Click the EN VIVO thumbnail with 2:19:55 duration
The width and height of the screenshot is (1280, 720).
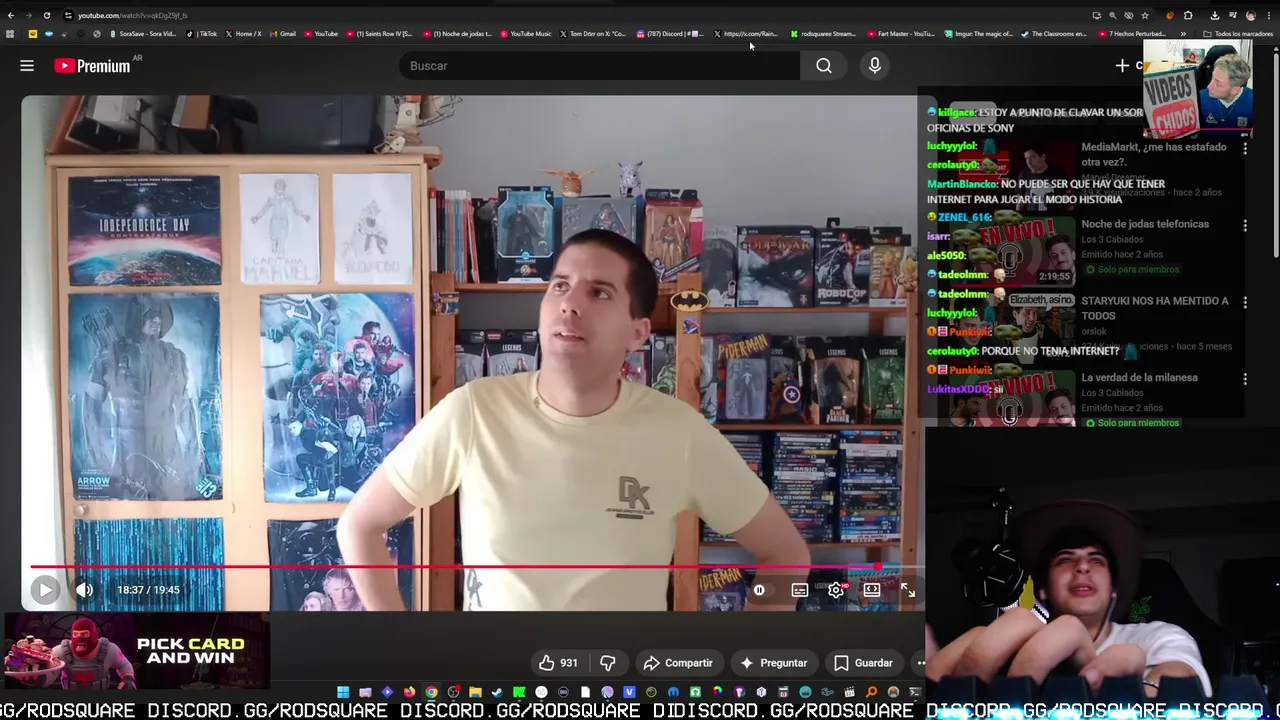coord(1012,252)
